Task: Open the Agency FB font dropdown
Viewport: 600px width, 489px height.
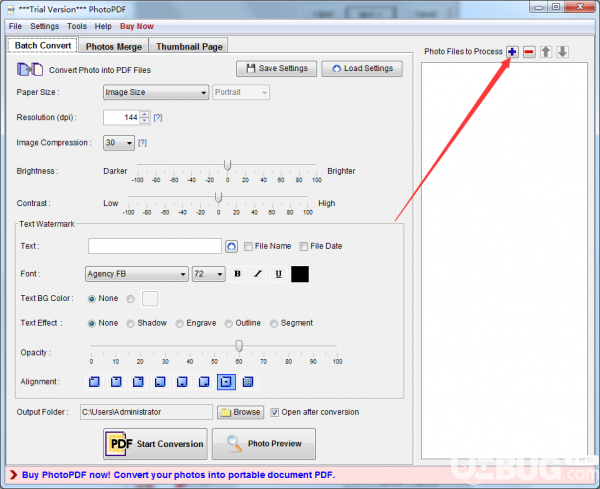Action: [137, 274]
